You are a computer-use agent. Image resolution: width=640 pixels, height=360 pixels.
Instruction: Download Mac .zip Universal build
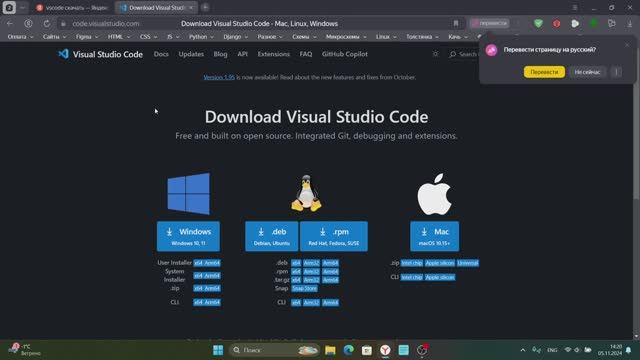468,263
